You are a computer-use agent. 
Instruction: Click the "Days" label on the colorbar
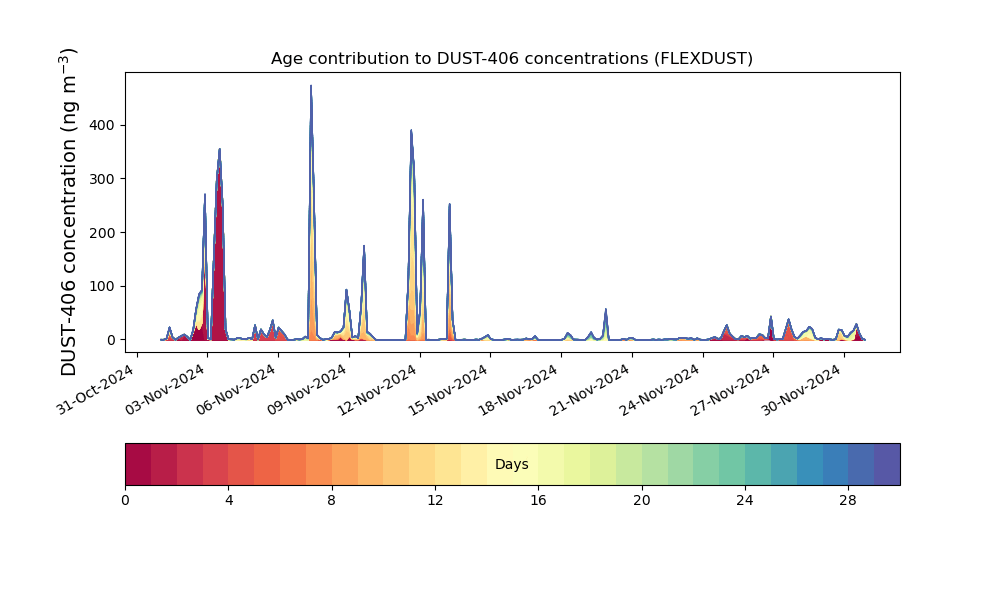click(x=511, y=464)
